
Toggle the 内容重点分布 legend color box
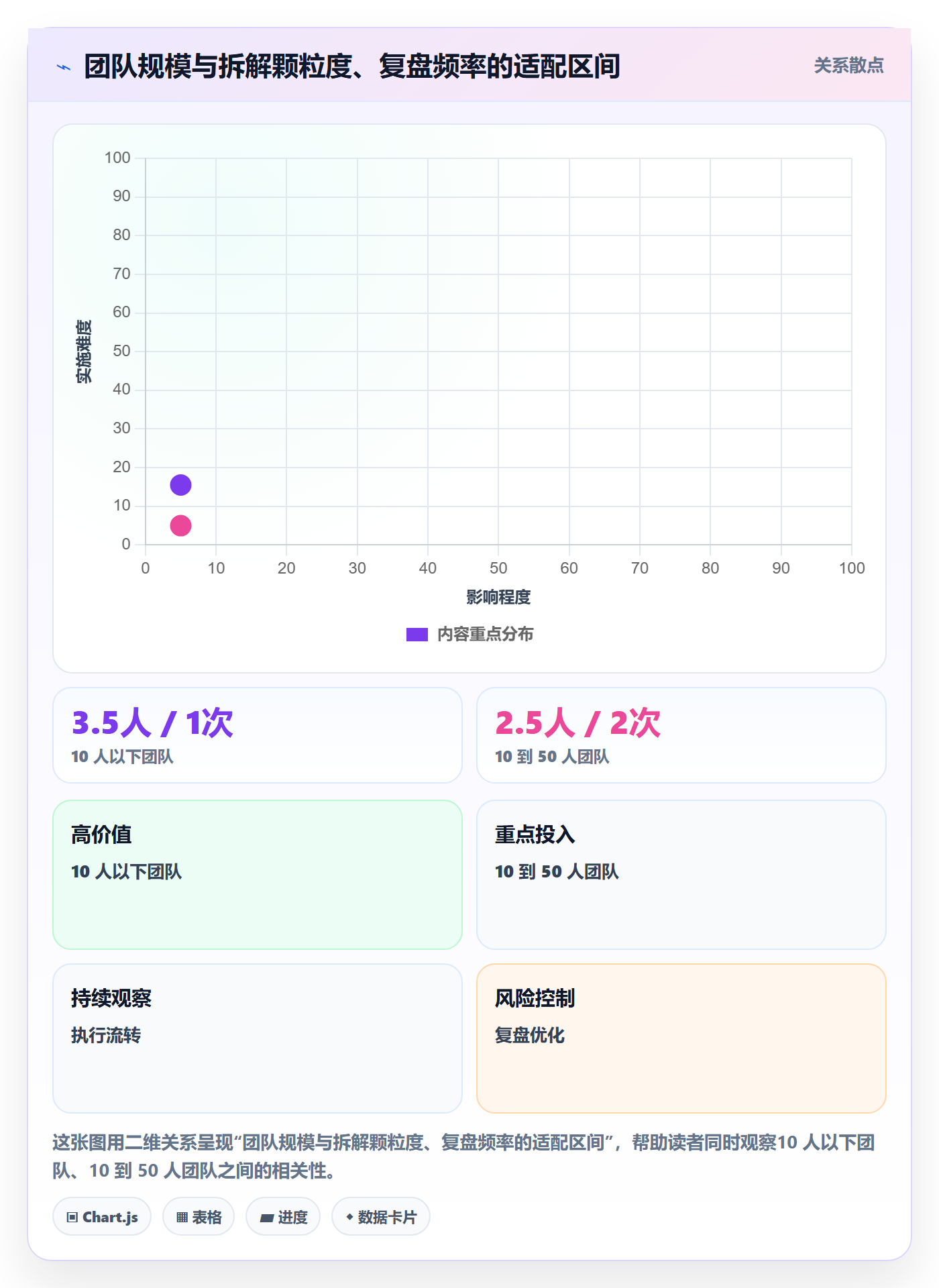[x=417, y=635]
